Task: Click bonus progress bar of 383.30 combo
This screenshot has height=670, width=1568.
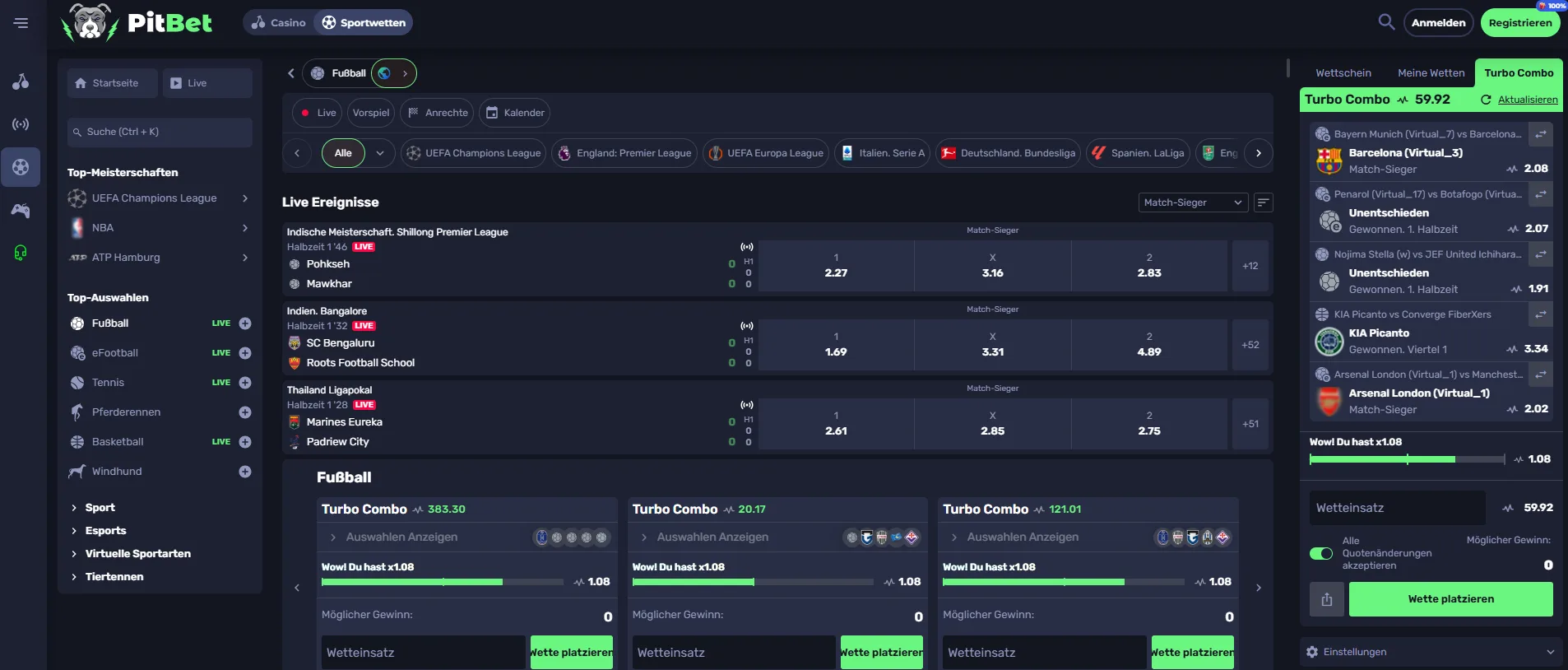Action: pos(443,582)
